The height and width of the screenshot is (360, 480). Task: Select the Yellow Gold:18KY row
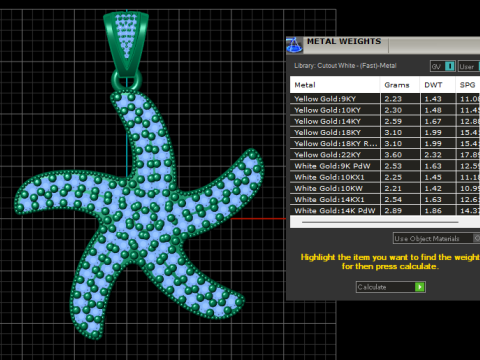[x=385, y=132]
